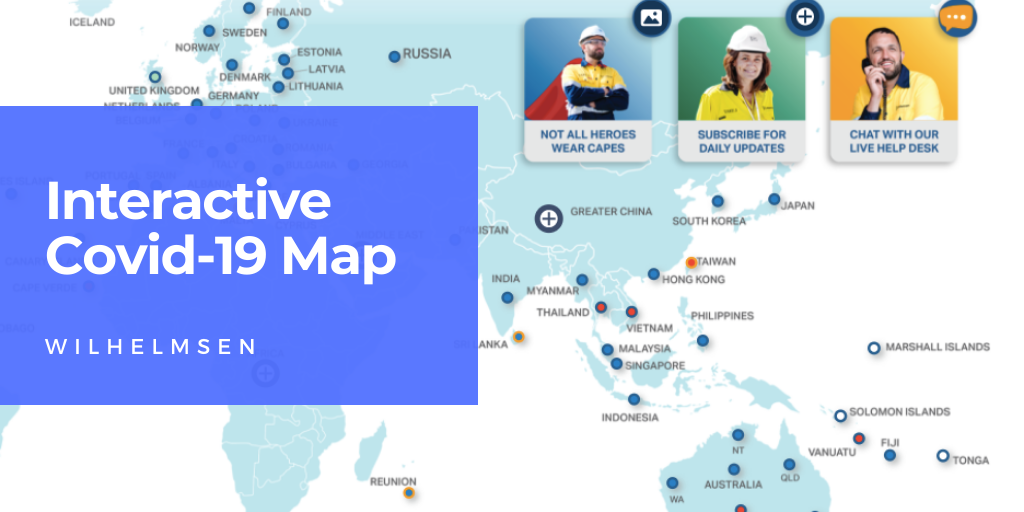Expand the Greater China plus marker
Screen dimensions: 1024x512
pos(548,217)
